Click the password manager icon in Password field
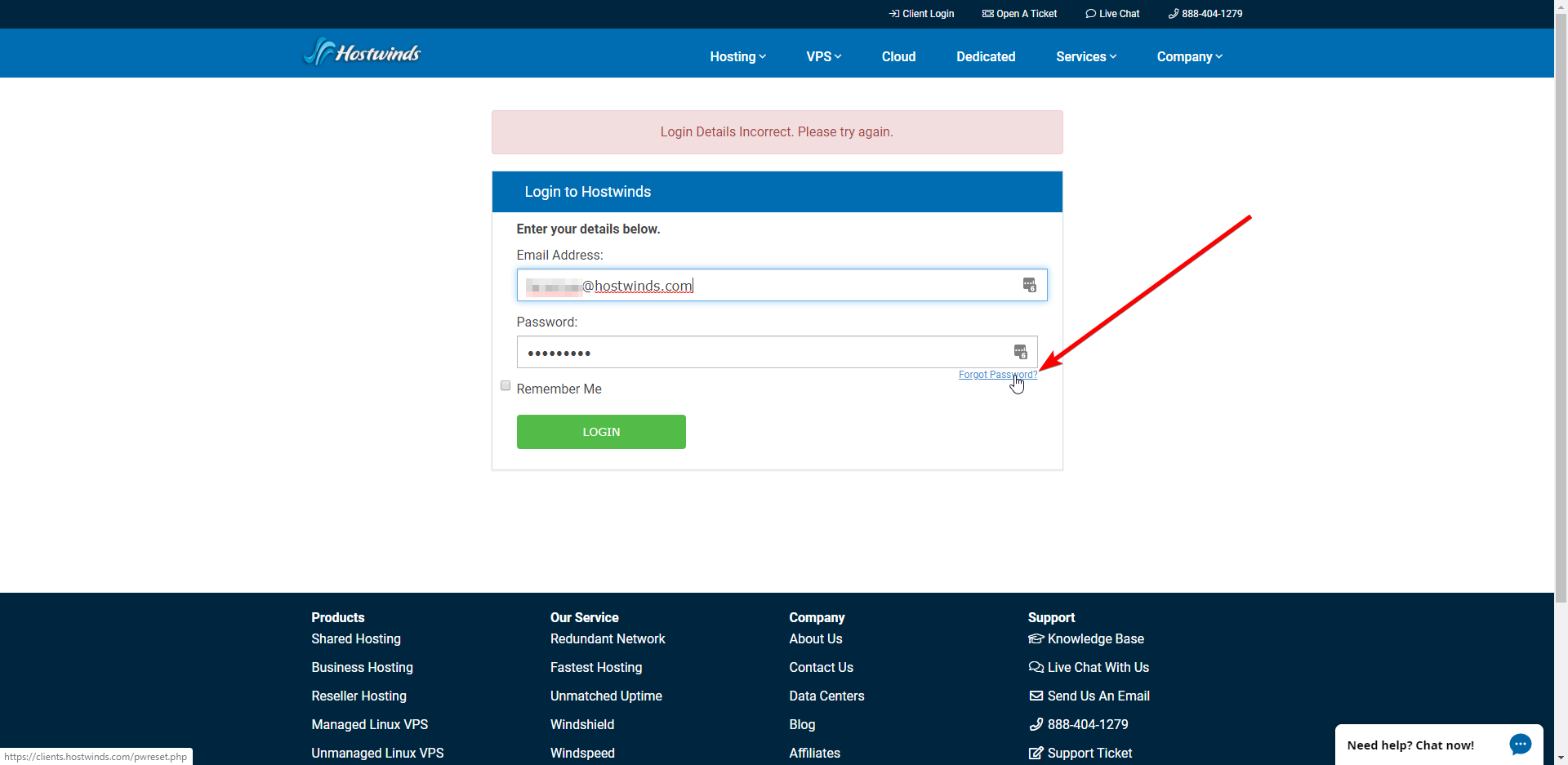 pos(1020,352)
